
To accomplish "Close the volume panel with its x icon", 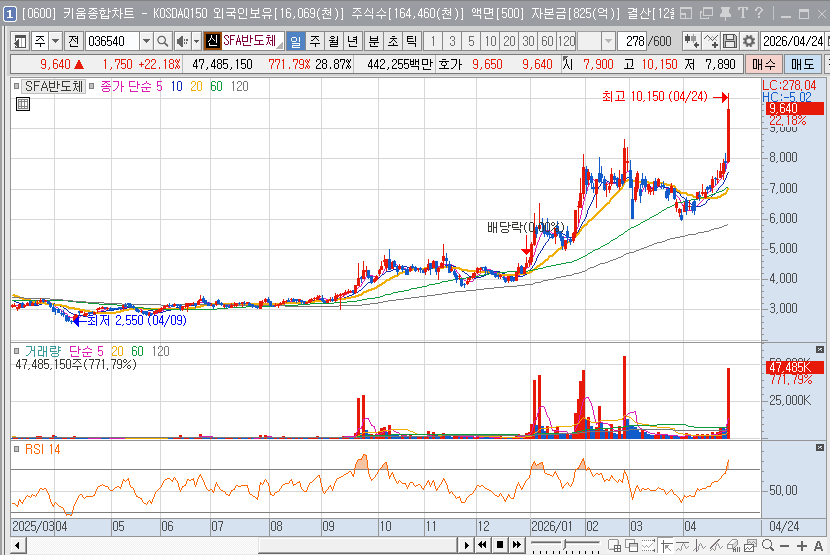I will (819, 350).
